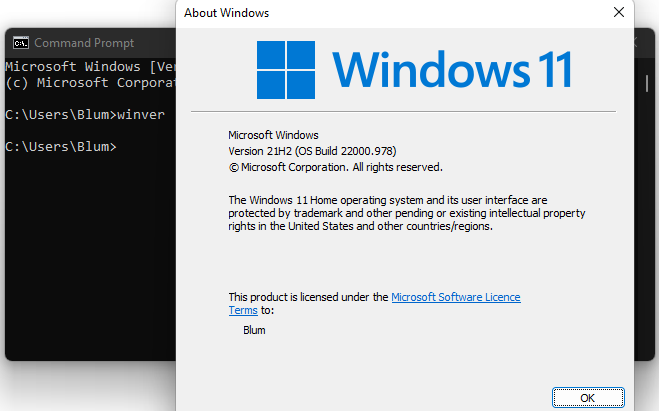Viewport: 659px width, 411px height.
Task: Click the "Windows 11" wordmark text
Action: (452, 70)
